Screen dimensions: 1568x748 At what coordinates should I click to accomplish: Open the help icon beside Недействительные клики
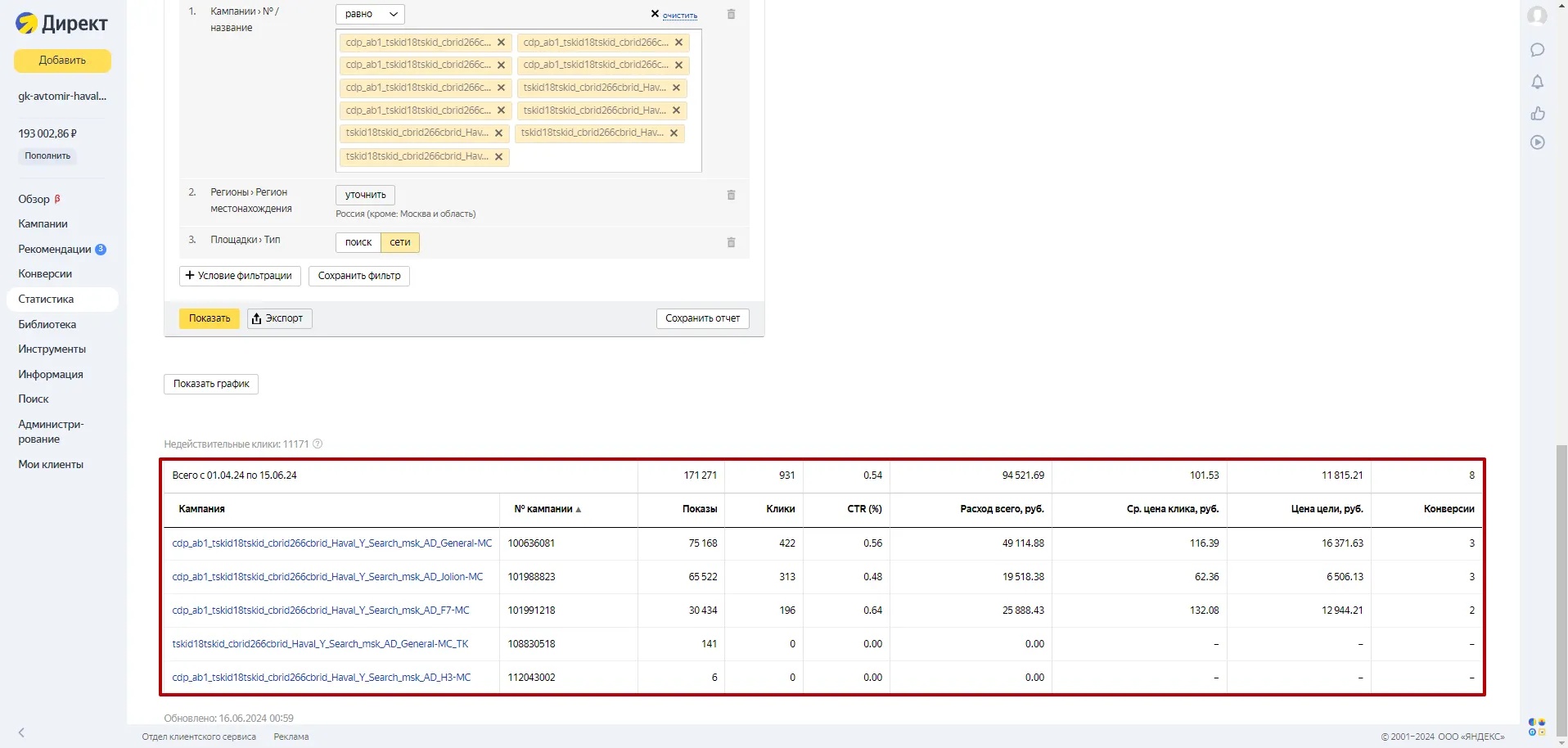coord(318,444)
